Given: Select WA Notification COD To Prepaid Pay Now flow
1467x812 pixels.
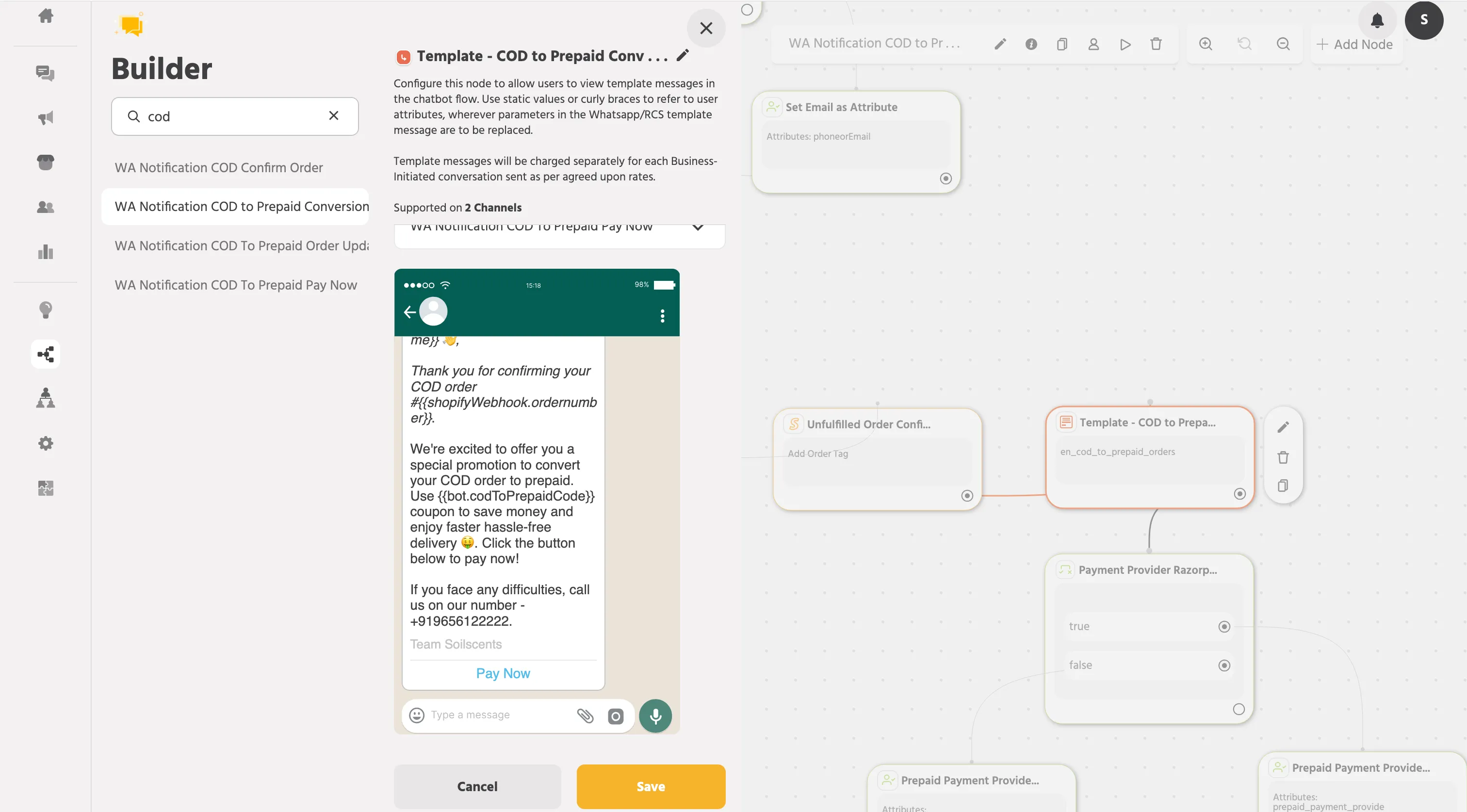Looking at the screenshot, I should coord(235,285).
